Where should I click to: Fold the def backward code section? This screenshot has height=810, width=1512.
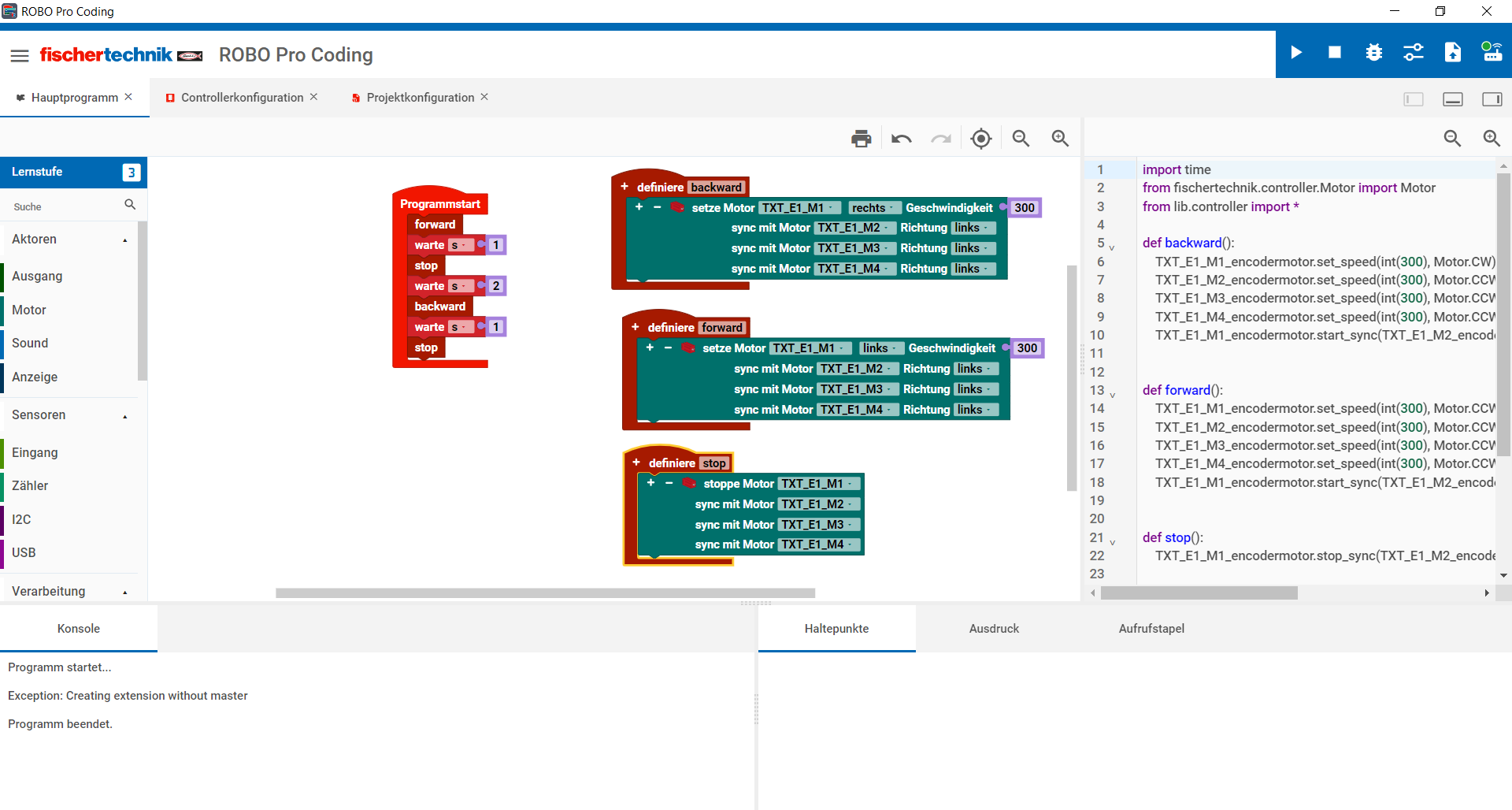pos(1112,247)
